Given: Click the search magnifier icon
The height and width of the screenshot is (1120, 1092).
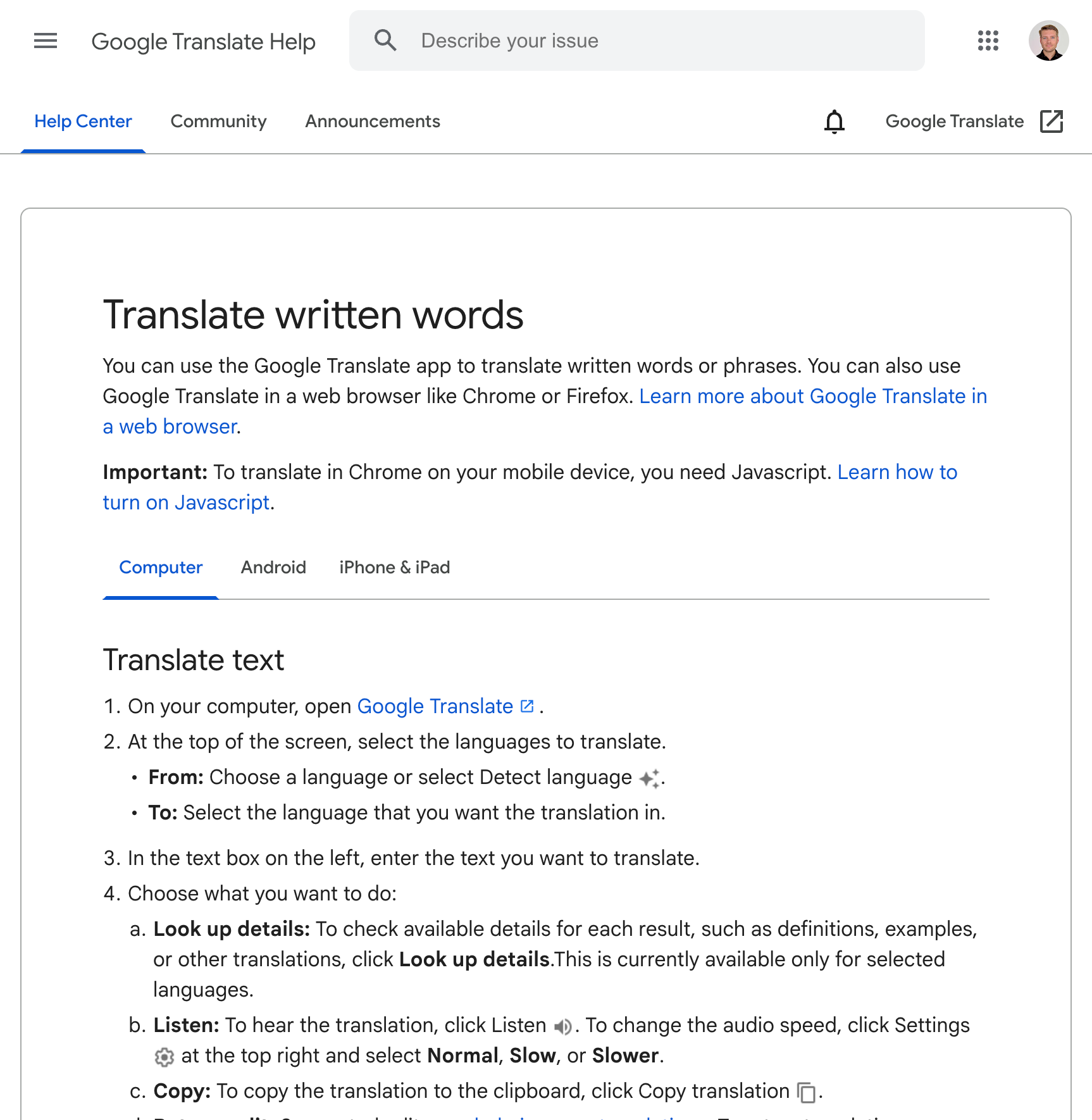Looking at the screenshot, I should point(385,40).
